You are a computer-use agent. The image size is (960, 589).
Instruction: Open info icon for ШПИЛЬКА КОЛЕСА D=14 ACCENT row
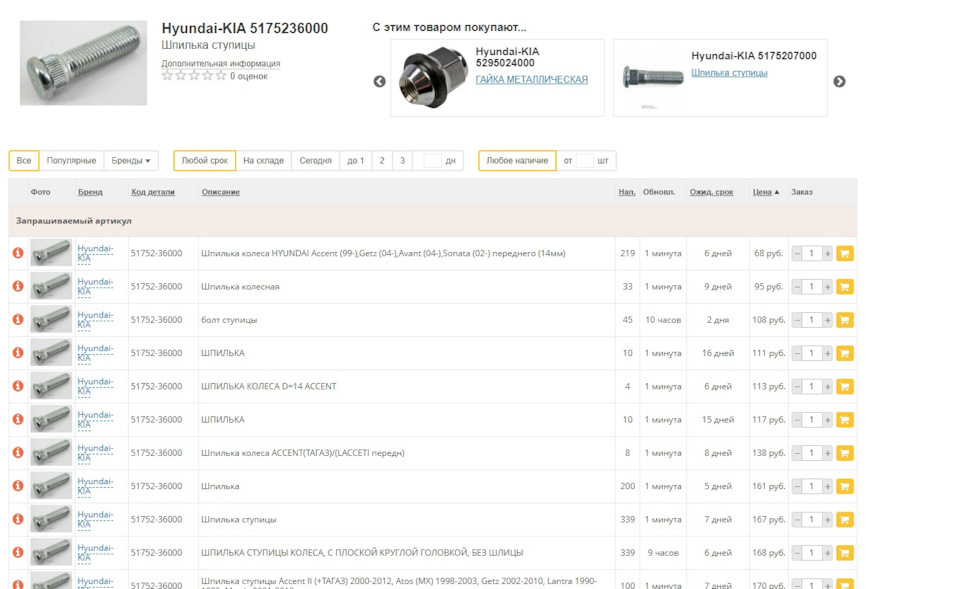point(18,386)
